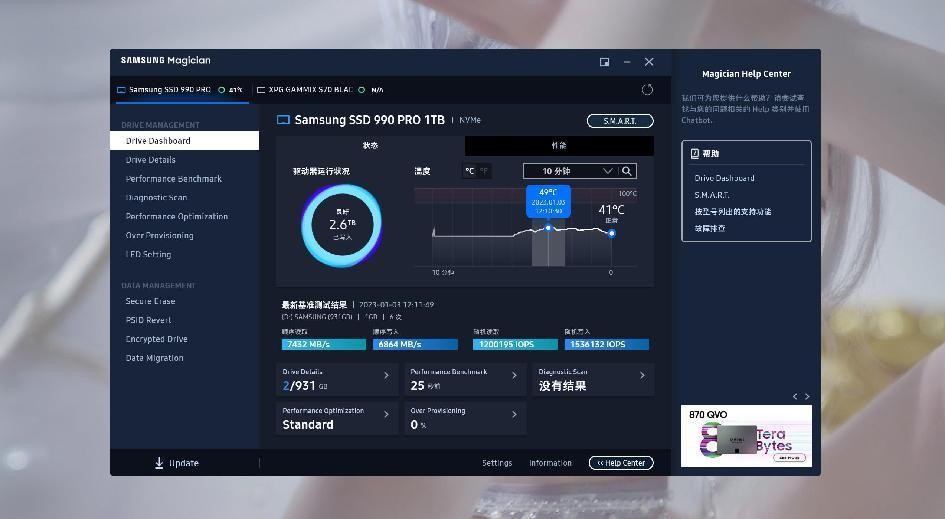Viewport: 945px width, 519px height.
Task: Open S.M.A.R.T. help link
Action: tap(712, 195)
